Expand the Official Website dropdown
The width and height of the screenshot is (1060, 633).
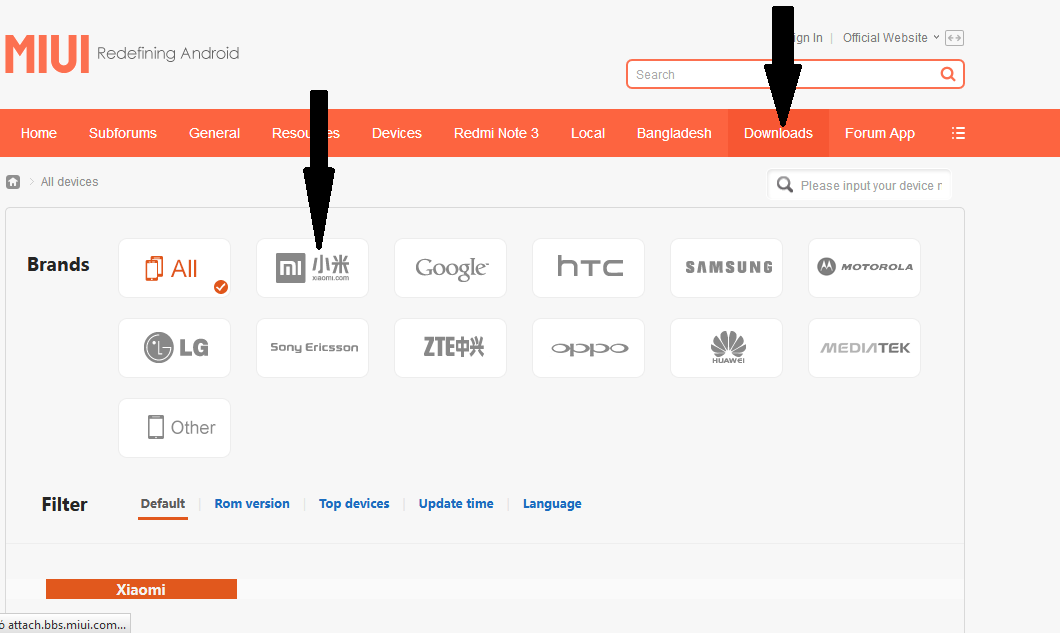coord(890,38)
